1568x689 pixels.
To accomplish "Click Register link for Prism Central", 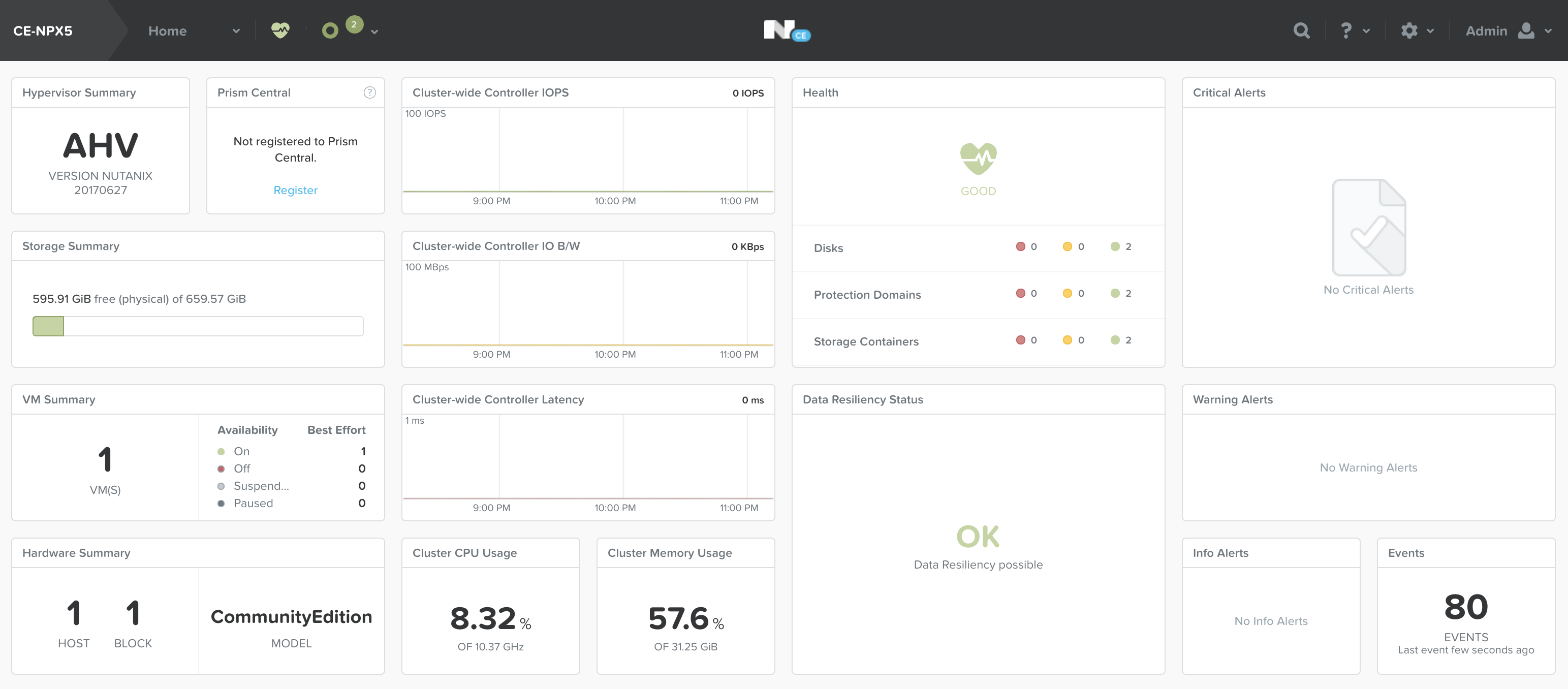I will [295, 190].
